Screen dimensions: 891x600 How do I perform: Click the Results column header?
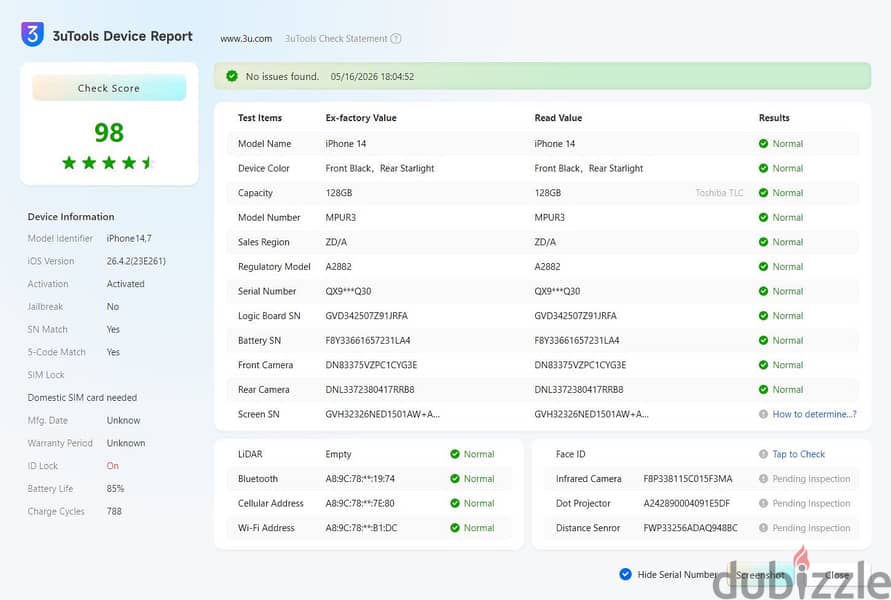774,118
